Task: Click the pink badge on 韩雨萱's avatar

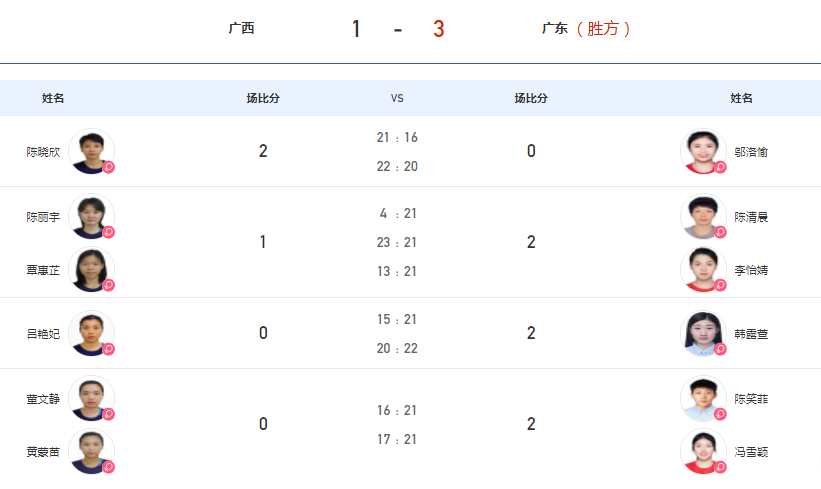Action: point(720,349)
